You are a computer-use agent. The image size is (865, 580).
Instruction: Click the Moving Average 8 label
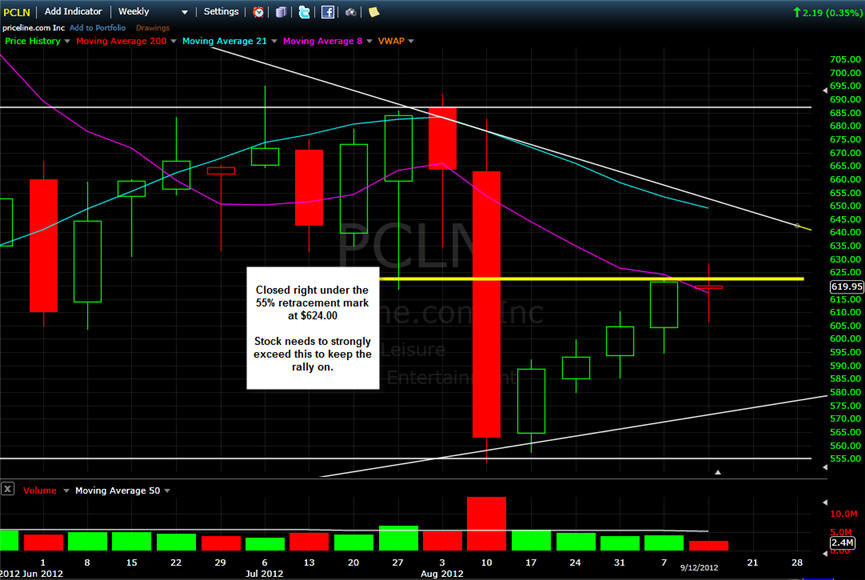tap(323, 41)
